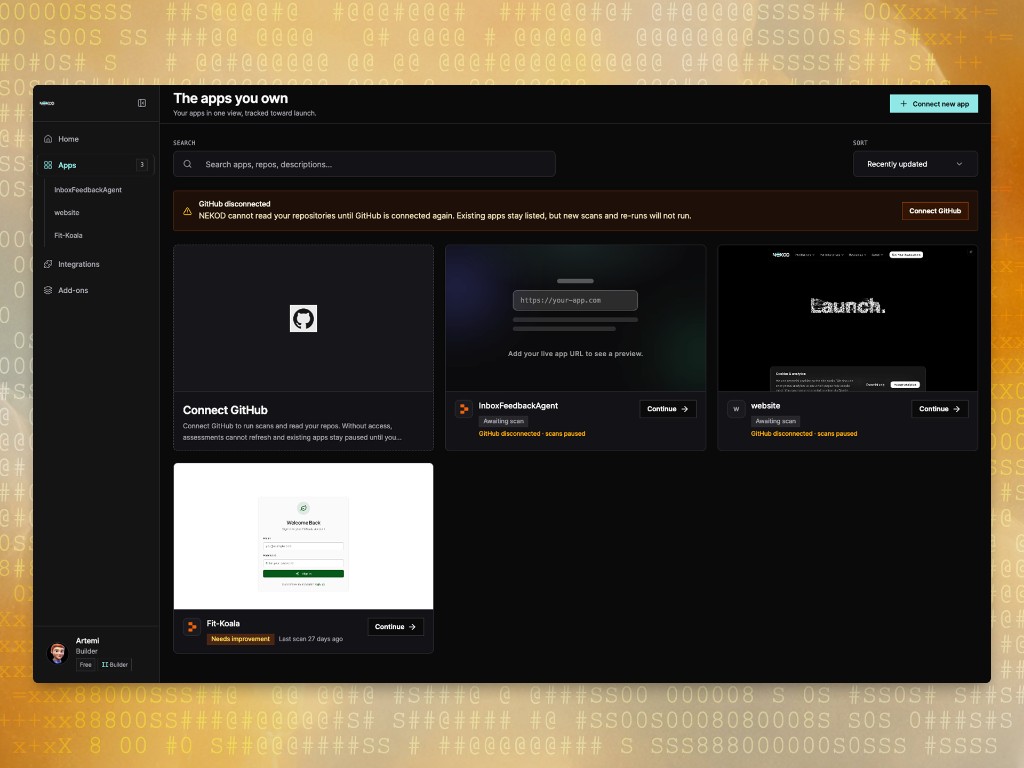Click the Artemi user avatar

click(58, 653)
